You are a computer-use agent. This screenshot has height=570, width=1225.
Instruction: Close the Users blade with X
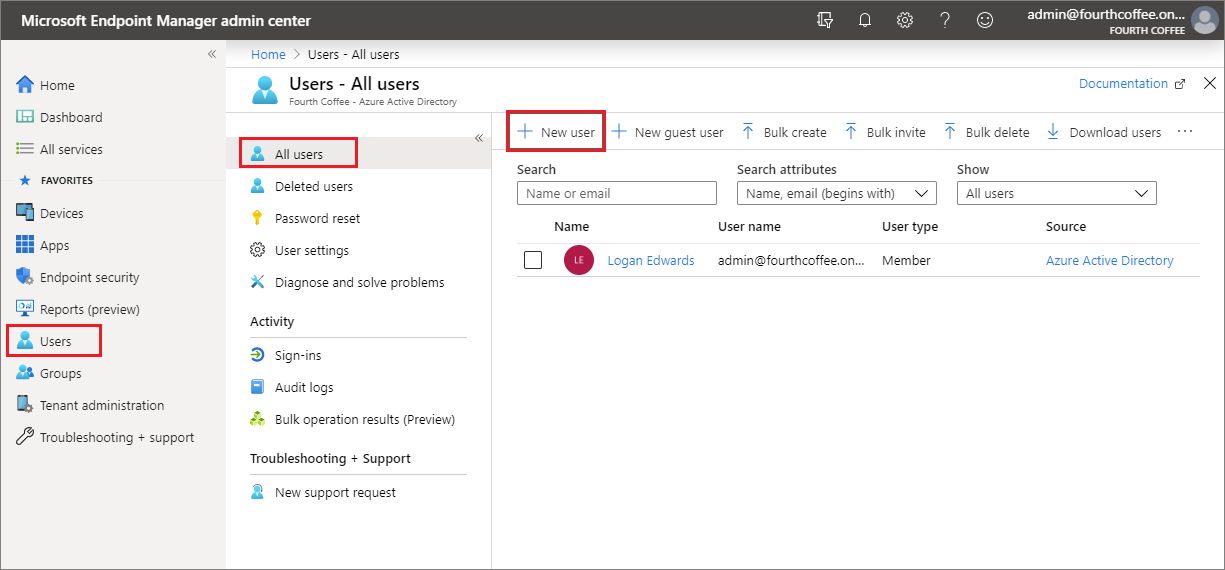[x=1209, y=83]
